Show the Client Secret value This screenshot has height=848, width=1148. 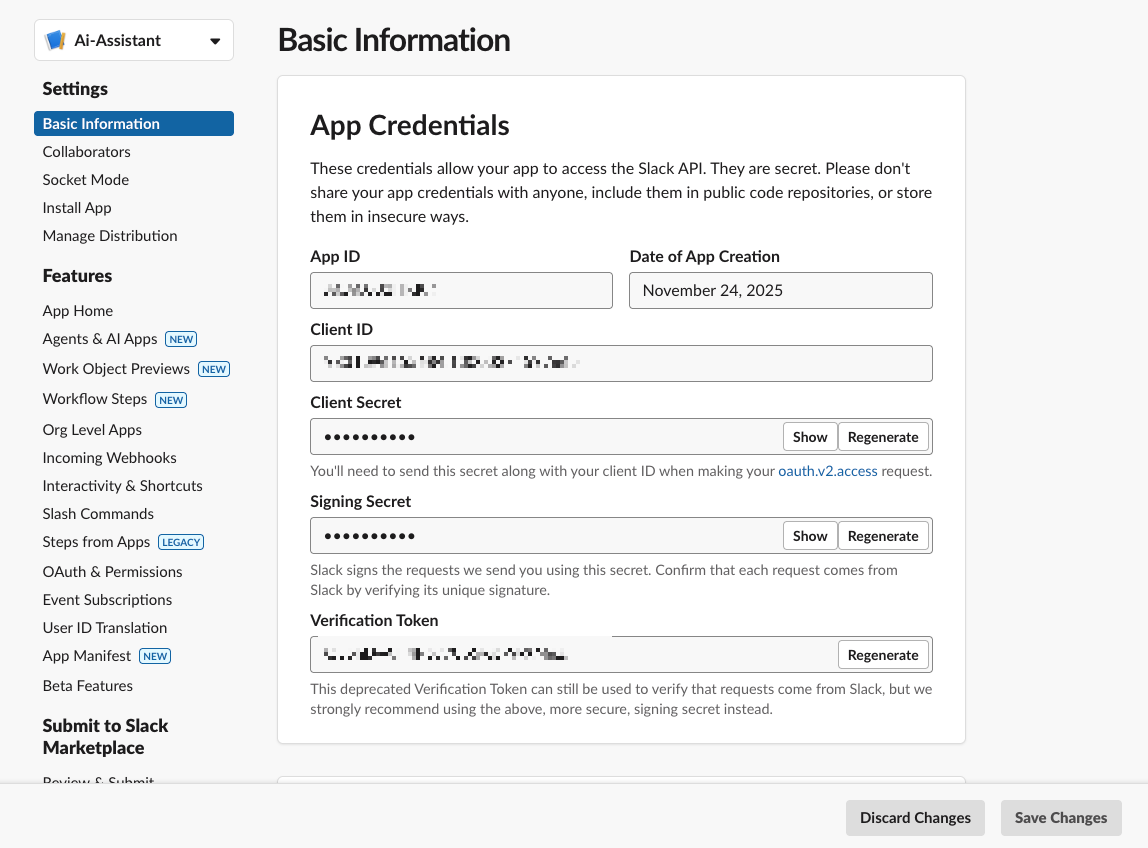[810, 437]
